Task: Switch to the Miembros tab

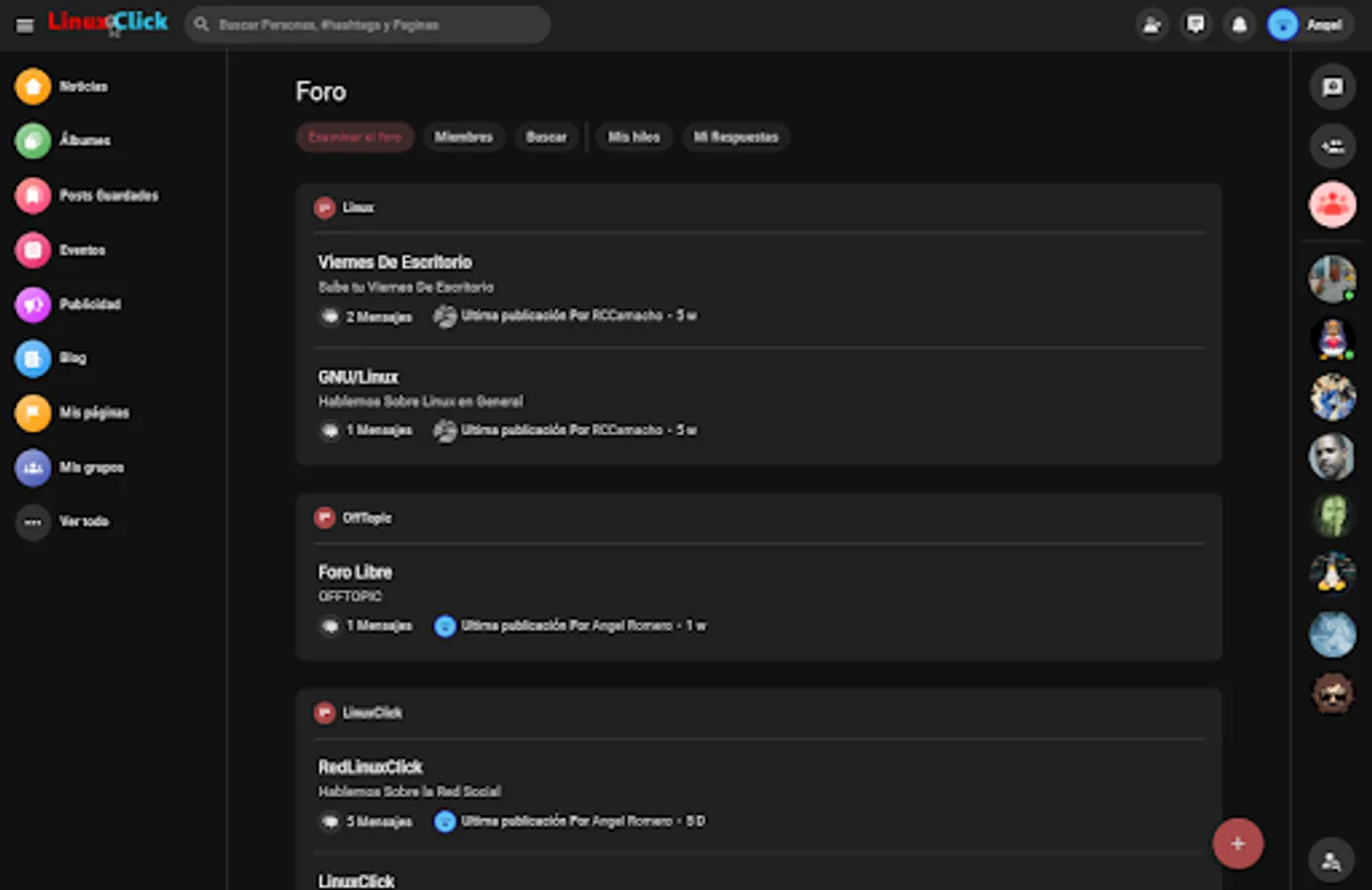Action: tap(464, 137)
